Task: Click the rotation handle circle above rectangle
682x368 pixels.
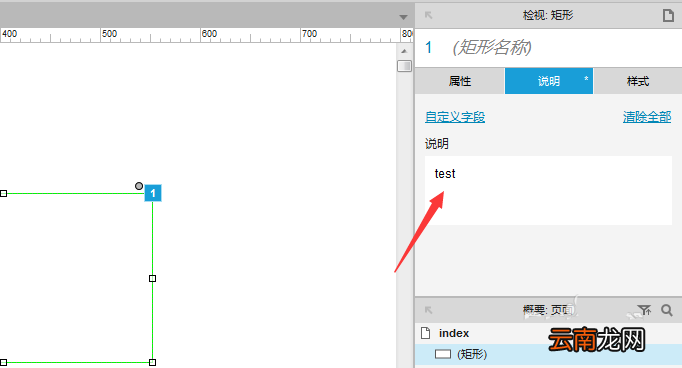Action: [139, 186]
